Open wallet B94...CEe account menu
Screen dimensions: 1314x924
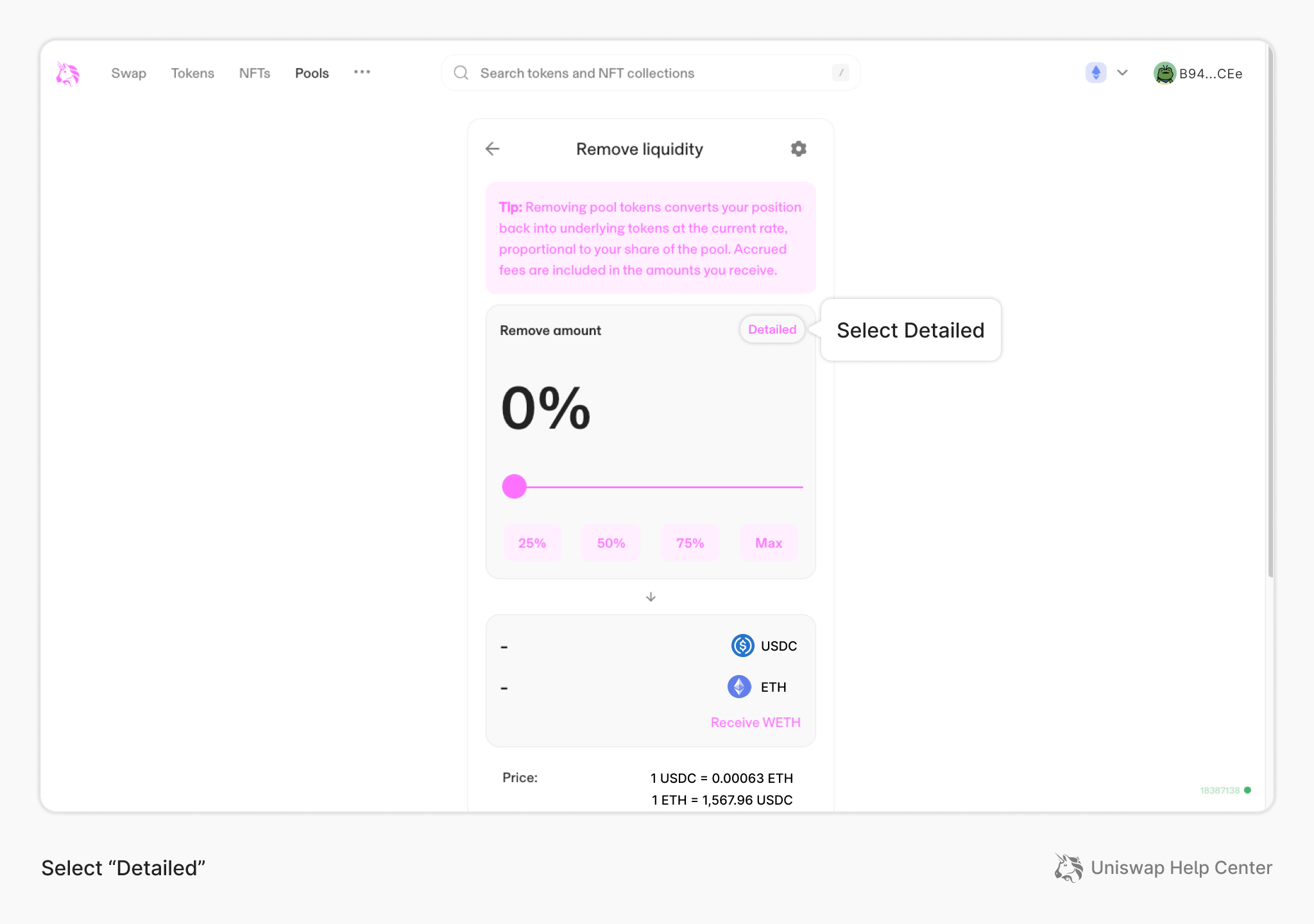(1210, 74)
